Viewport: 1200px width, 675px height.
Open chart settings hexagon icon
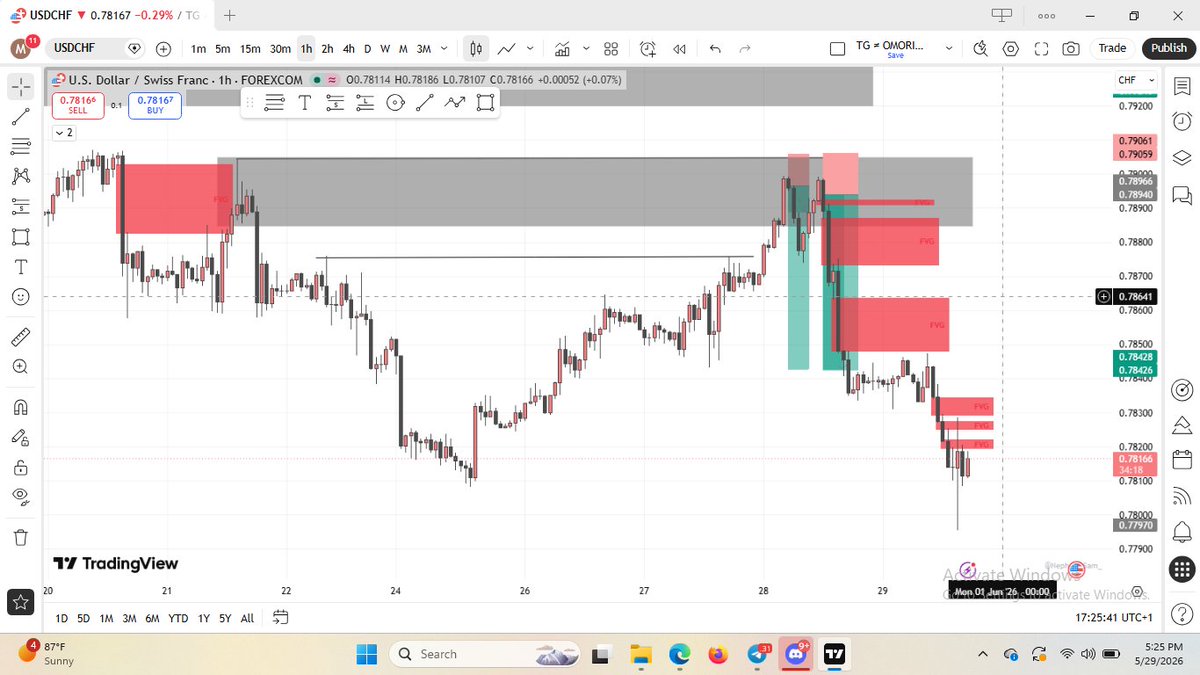(1011, 48)
